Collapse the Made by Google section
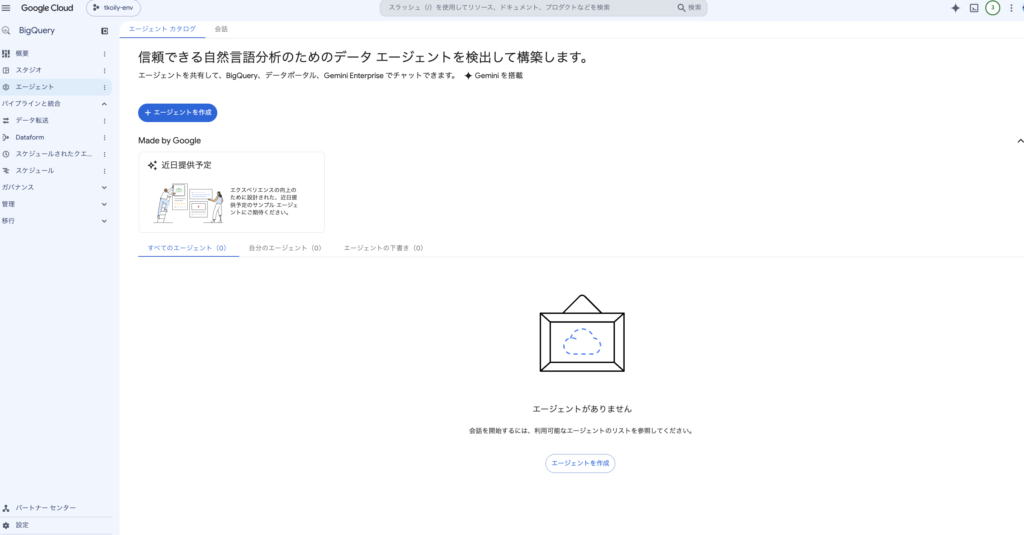1024x535 pixels. 1019,141
